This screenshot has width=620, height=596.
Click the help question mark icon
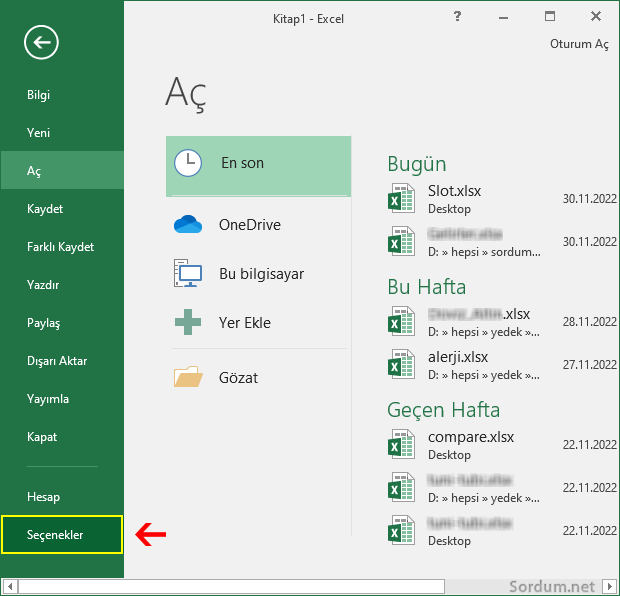tap(457, 16)
